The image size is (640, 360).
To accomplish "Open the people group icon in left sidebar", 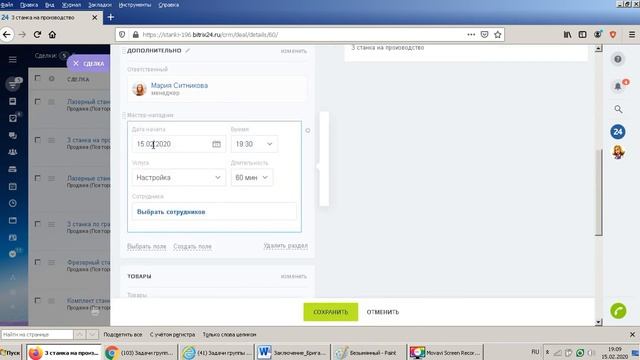I will click(13, 152).
